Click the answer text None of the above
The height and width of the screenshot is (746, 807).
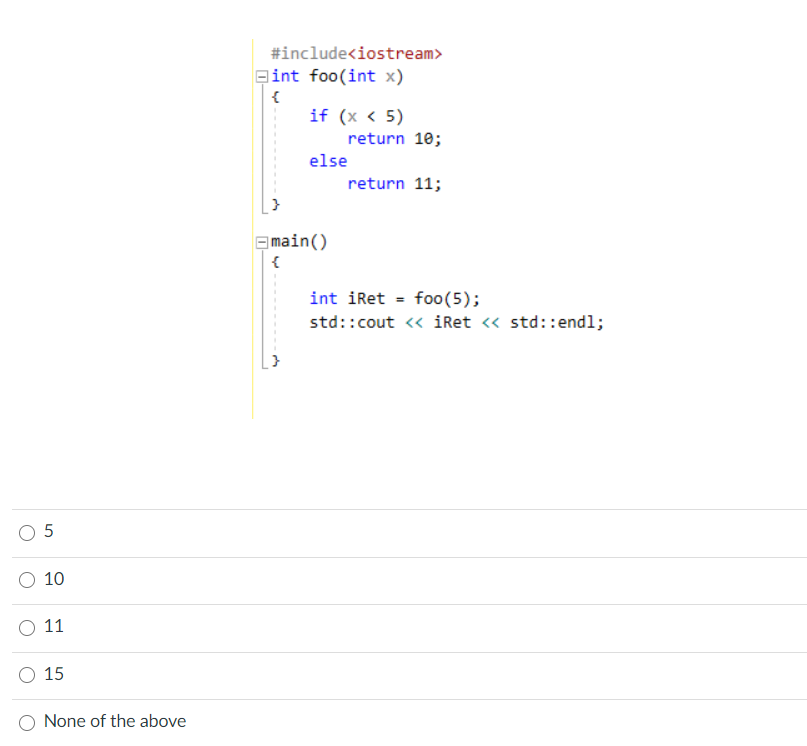pyautogui.click(x=114, y=721)
